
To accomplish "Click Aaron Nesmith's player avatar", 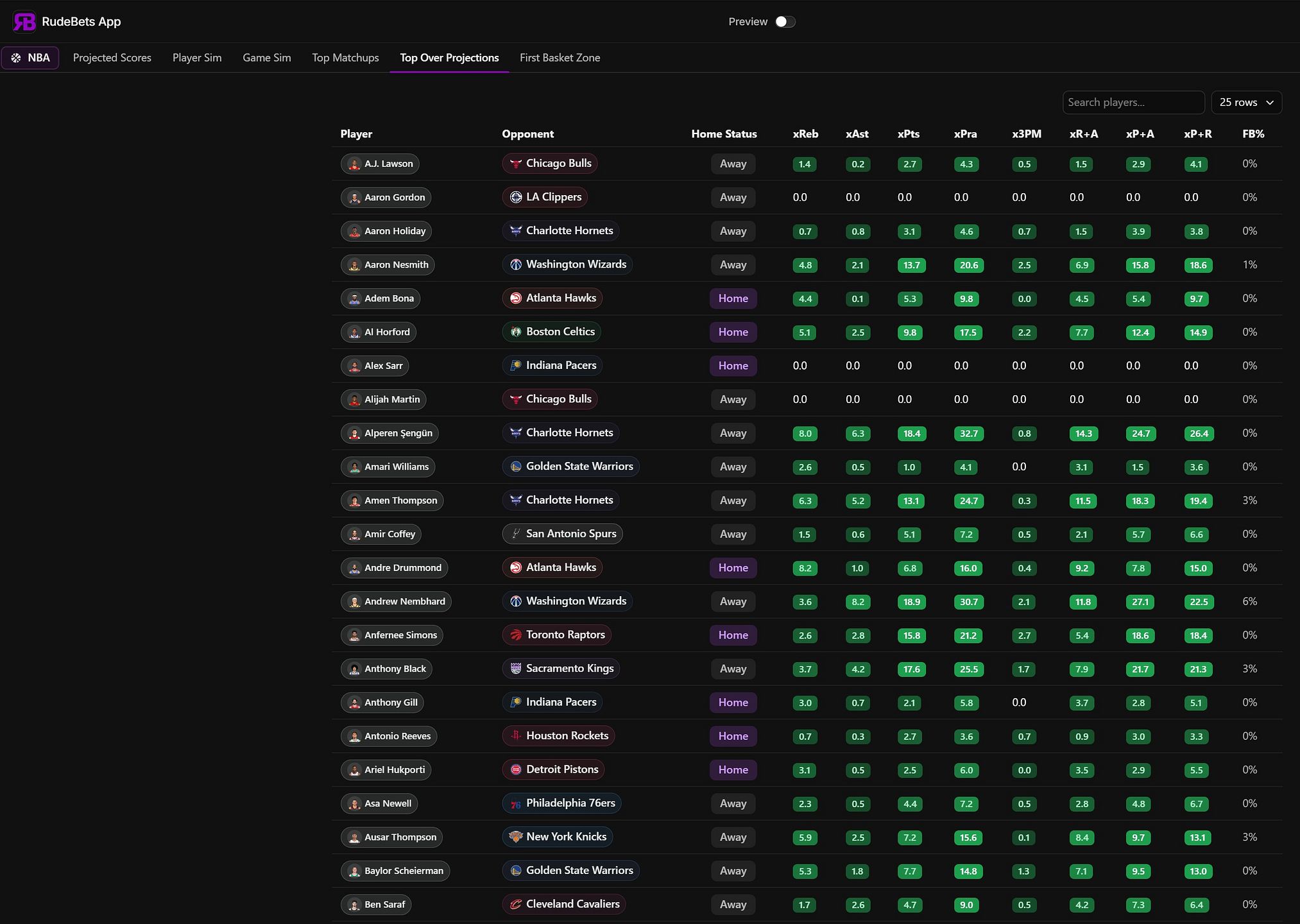I will [354, 265].
